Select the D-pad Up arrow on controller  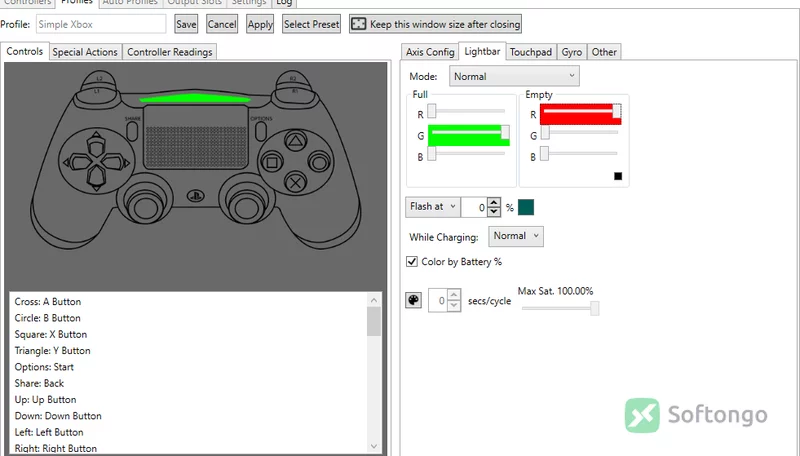(96, 144)
